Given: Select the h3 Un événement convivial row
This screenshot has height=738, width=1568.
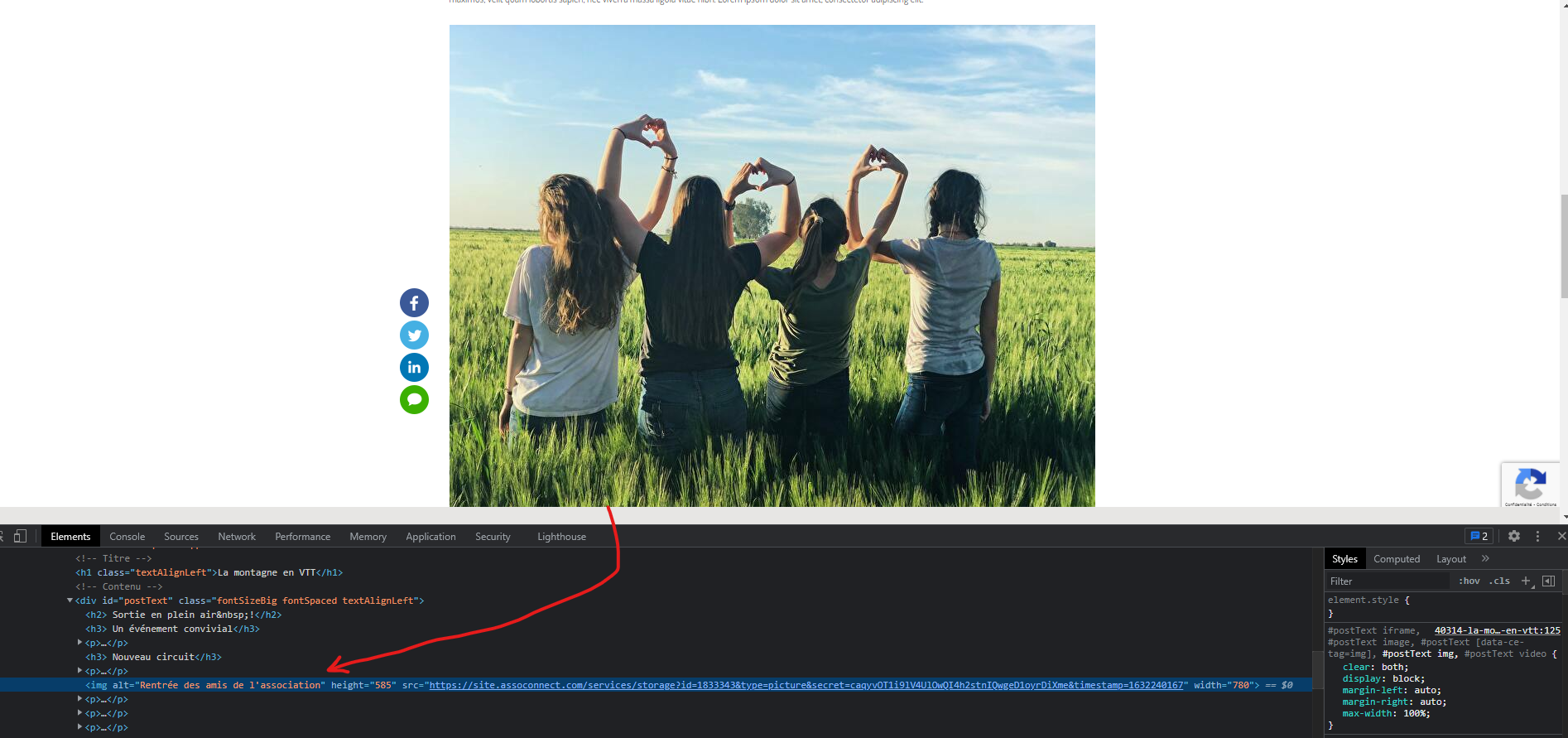Looking at the screenshot, I should (172, 629).
